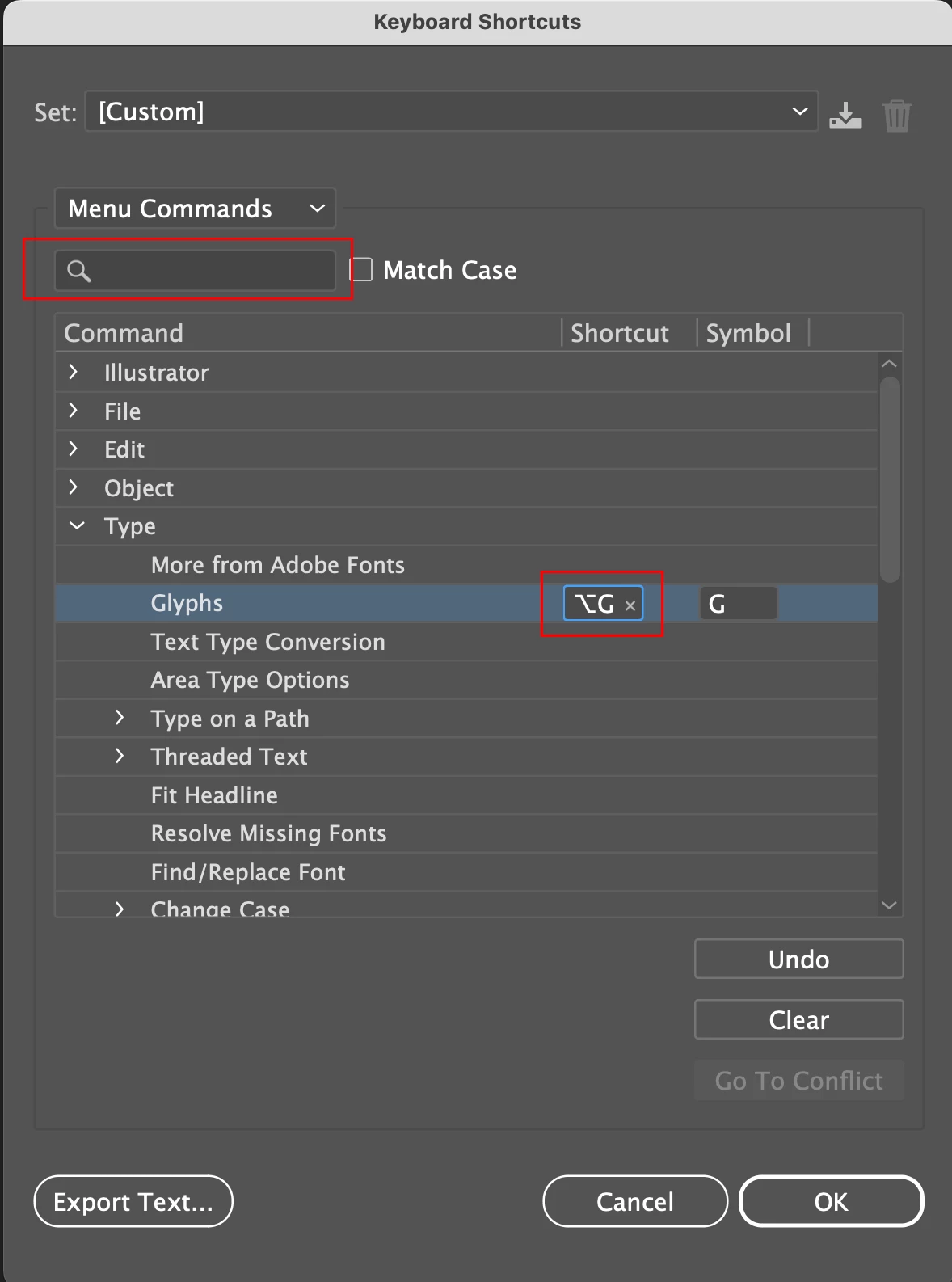Image resolution: width=952 pixels, height=1282 pixels.
Task: Expand the Threaded Text submenu
Action: click(x=120, y=756)
